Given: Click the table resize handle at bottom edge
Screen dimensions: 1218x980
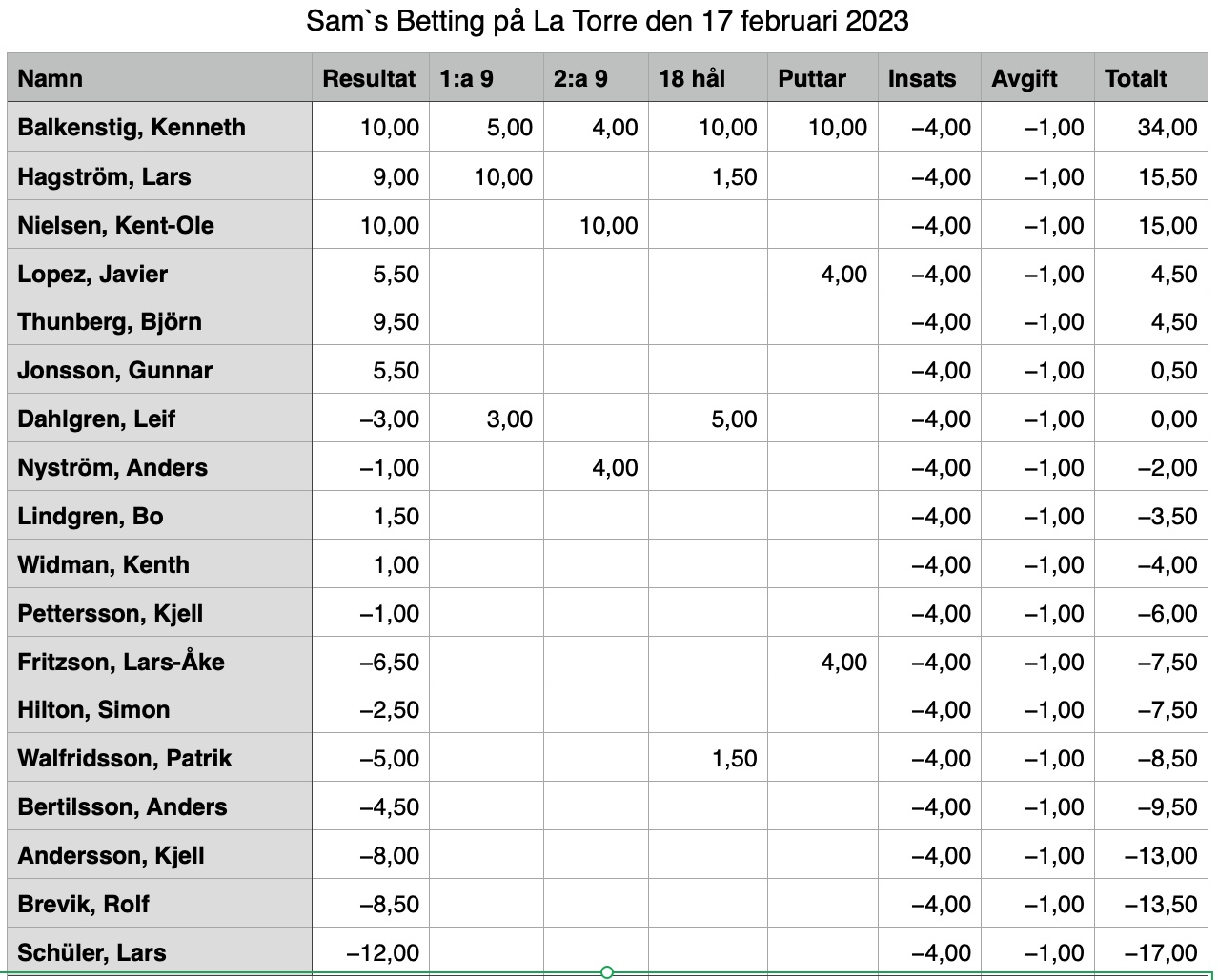Looking at the screenshot, I should coord(607,972).
